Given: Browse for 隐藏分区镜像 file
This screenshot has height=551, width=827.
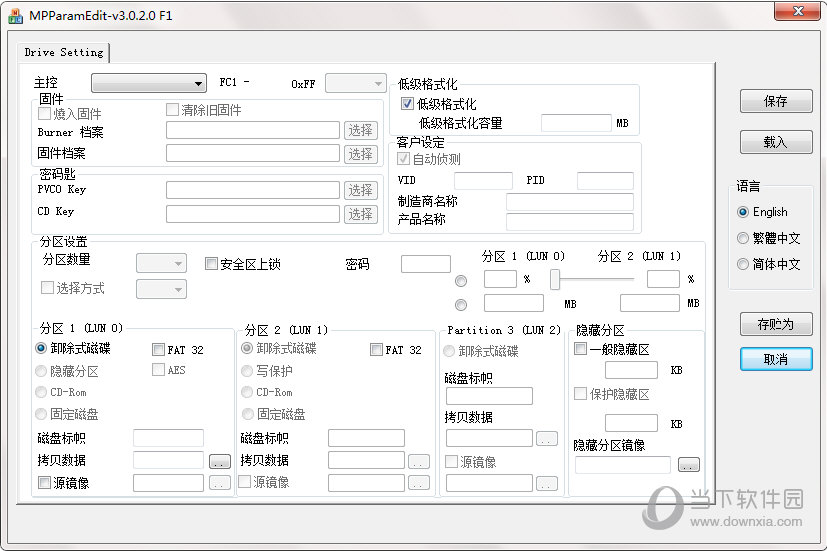Looking at the screenshot, I should (x=689, y=465).
